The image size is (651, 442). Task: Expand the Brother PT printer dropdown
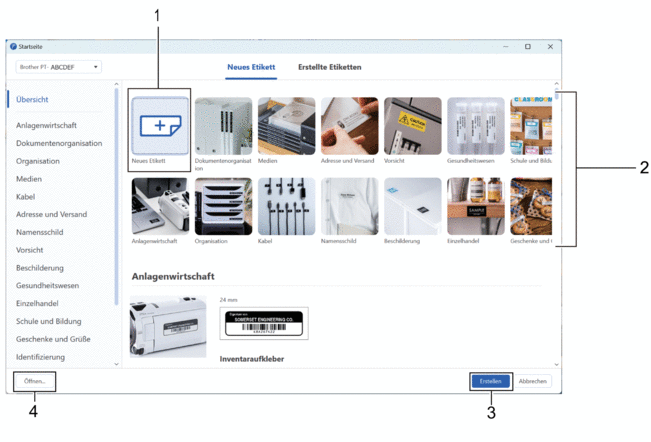click(59, 67)
